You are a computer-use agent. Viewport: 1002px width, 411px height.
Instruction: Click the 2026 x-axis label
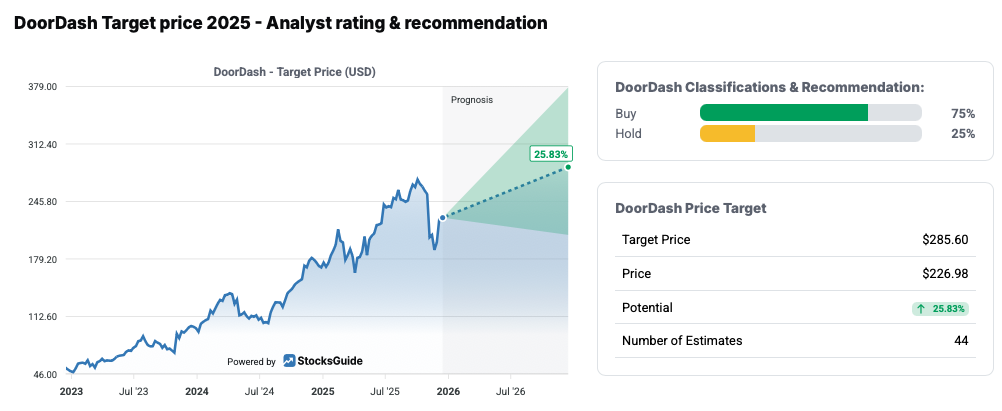446,391
